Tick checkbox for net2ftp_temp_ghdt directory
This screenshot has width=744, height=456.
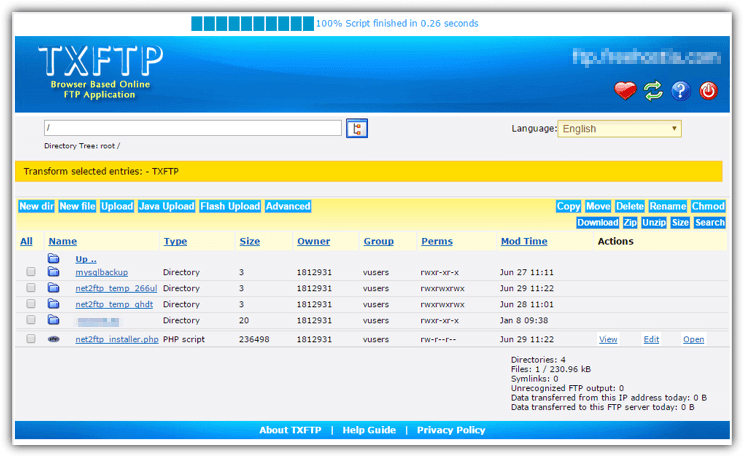(31, 304)
